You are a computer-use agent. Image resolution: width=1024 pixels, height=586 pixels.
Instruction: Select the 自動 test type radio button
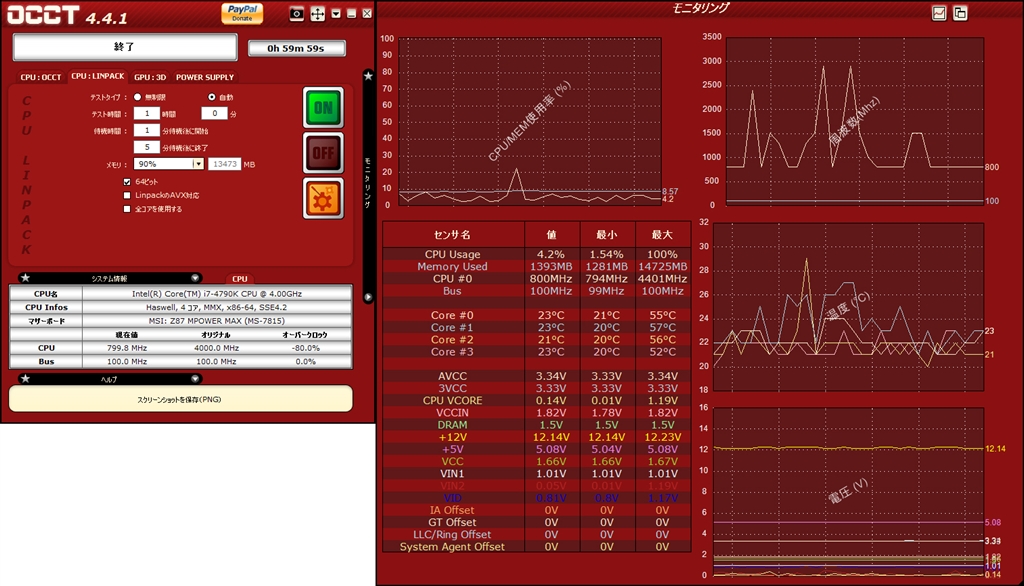pyautogui.click(x=212, y=97)
